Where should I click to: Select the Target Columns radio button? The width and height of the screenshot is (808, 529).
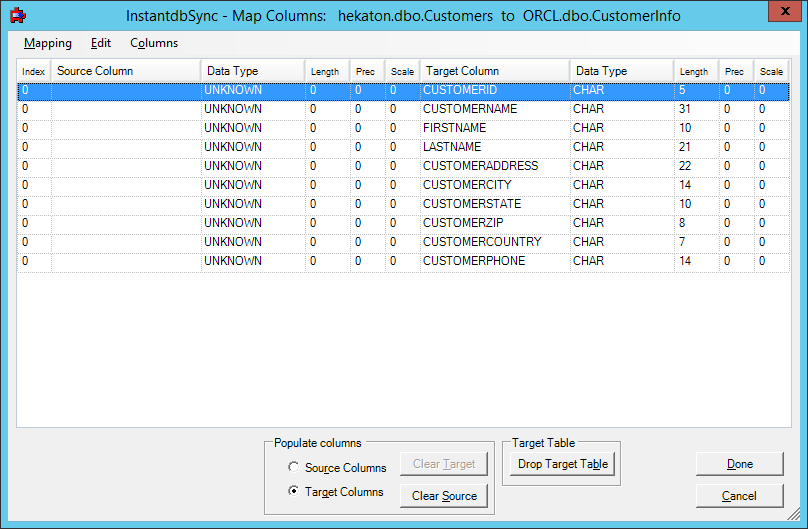pos(293,492)
